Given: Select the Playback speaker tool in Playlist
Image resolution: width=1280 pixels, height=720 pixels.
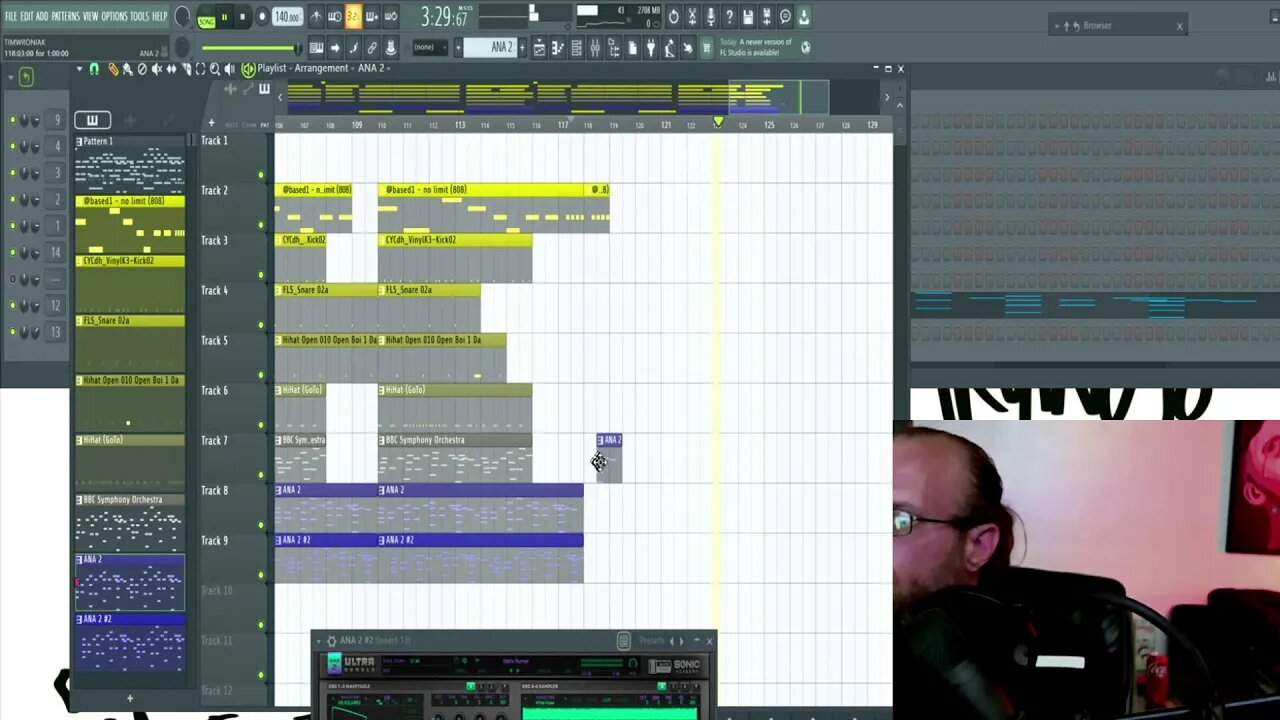Looking at the screenshot, I should (x=230, y=68).
